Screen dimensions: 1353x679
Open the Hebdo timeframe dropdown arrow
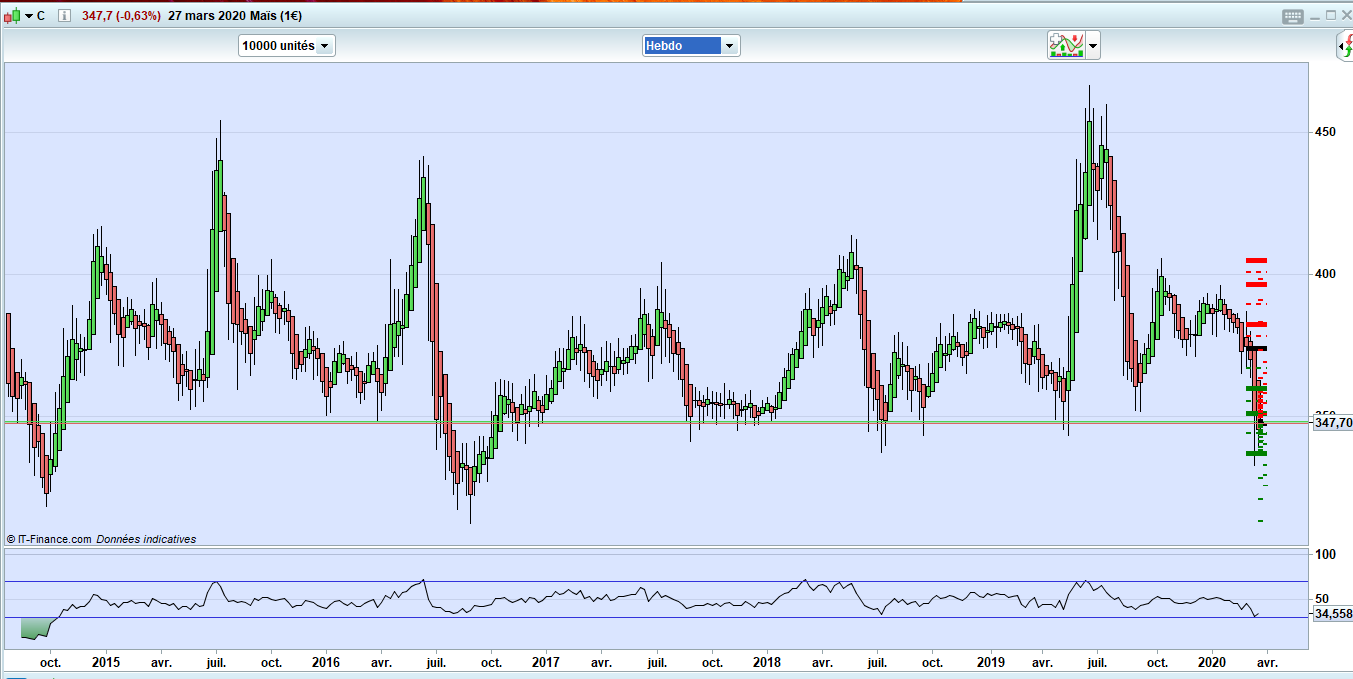(x=730, y=46)
